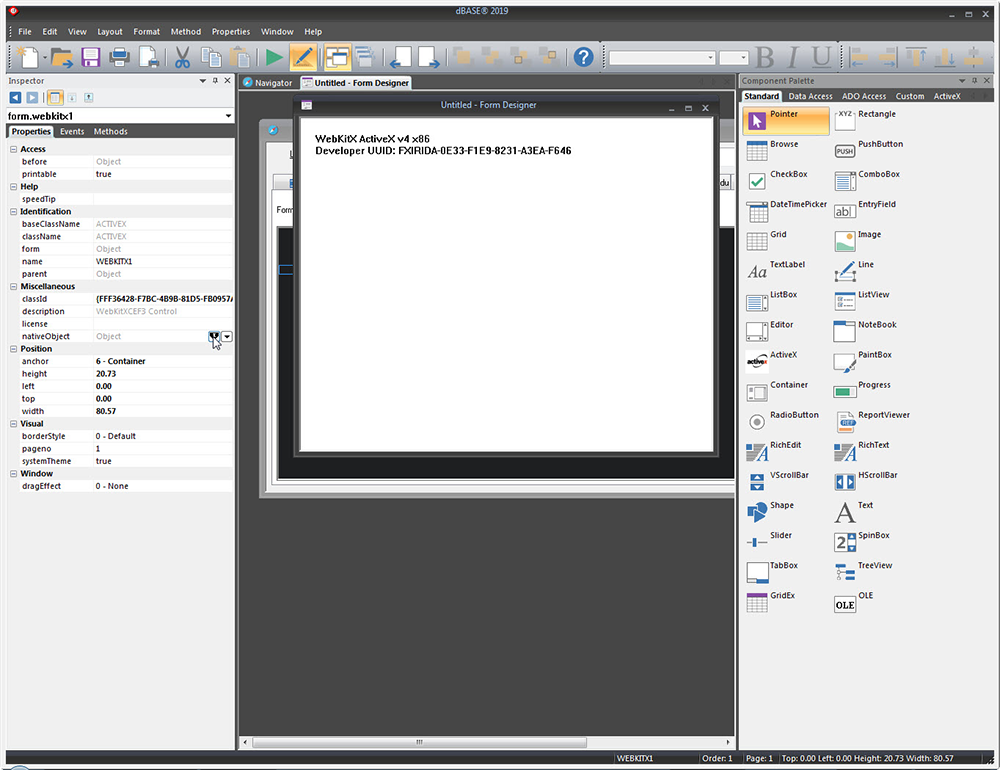Switch to the Data Access palette tab
Image resolution: width=1000 pixels, height=770 pixels.
[x=810, y=96]
